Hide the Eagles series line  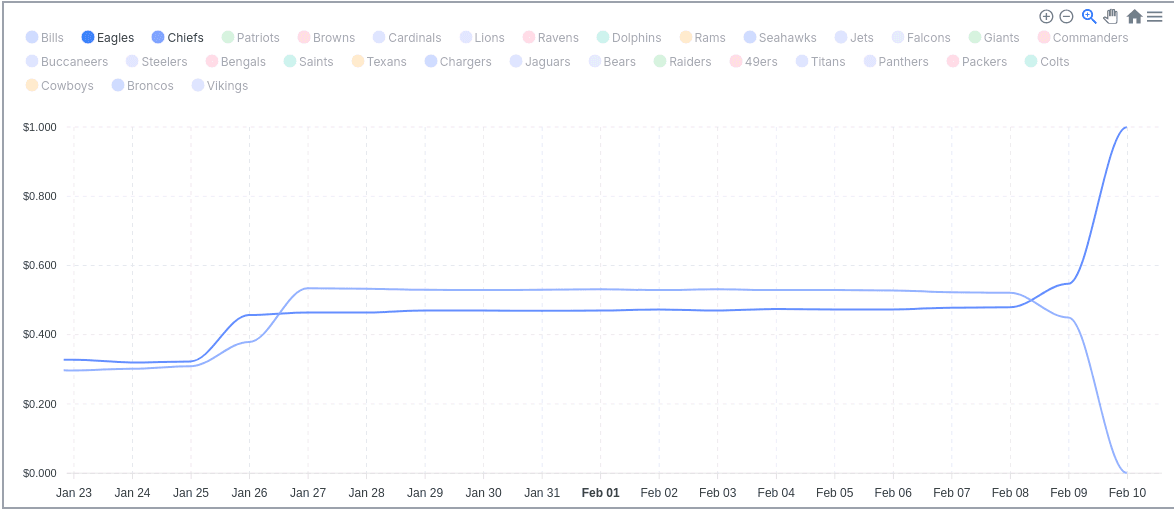(x=108, y=37)
